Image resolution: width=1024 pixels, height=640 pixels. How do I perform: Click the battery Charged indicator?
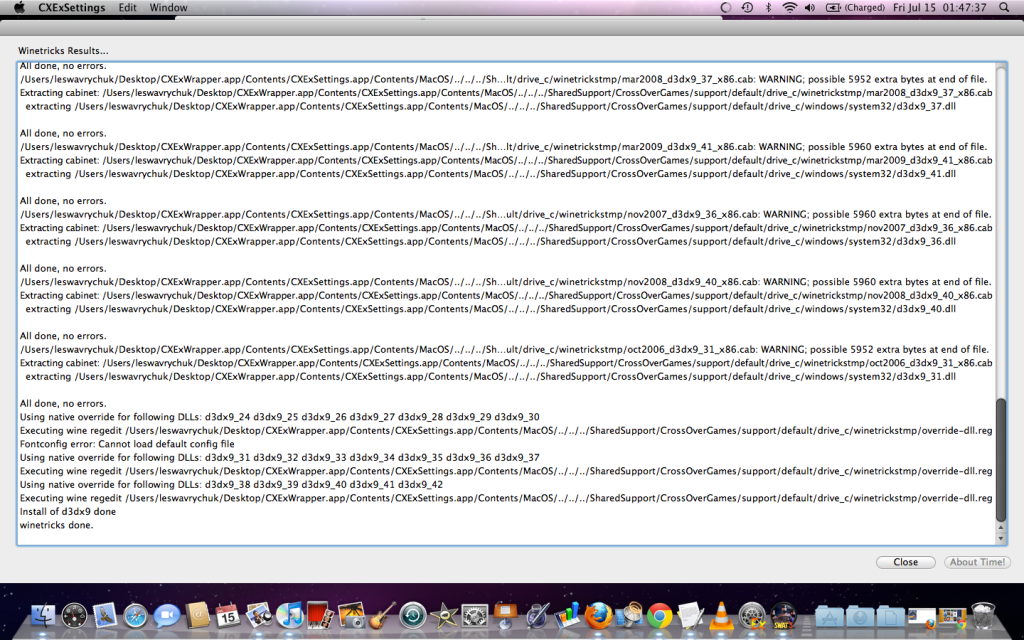[x=856, y=8]
